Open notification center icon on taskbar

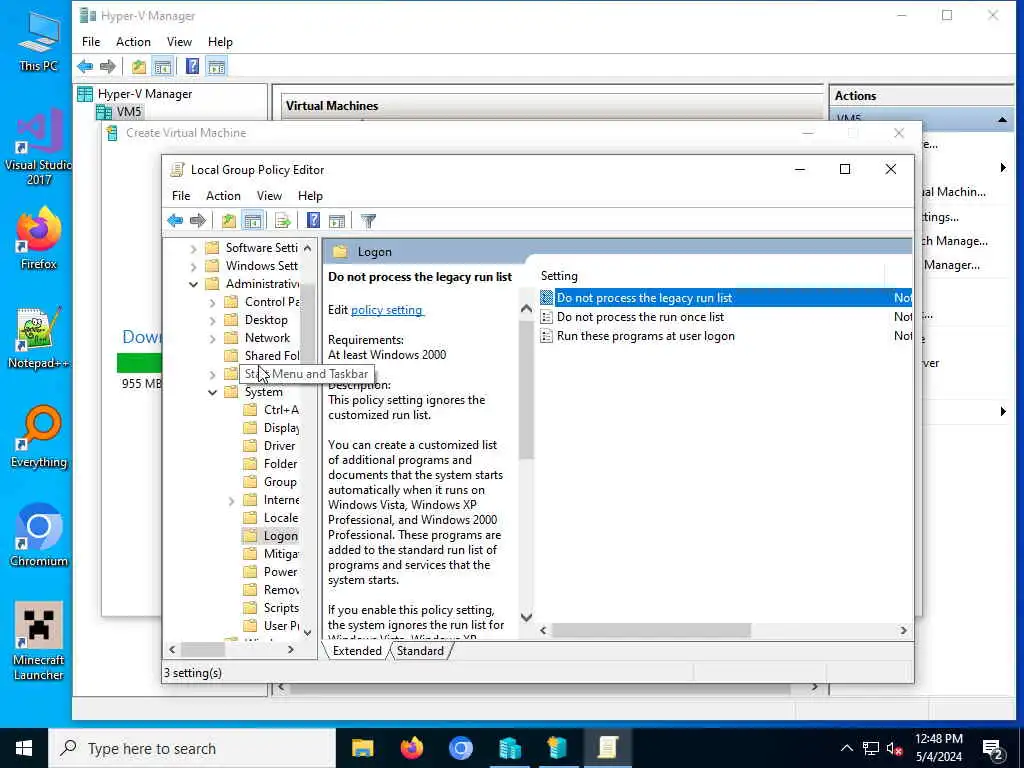993,749
